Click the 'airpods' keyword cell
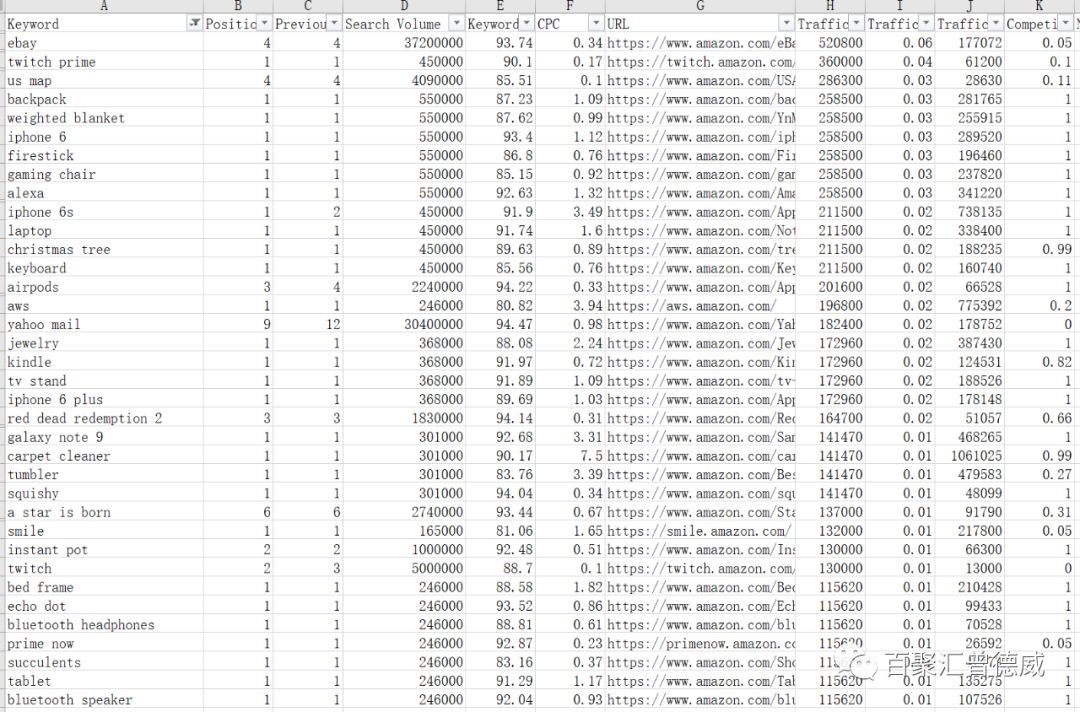This screenshot has height=712, width=1080. point(103,287)
